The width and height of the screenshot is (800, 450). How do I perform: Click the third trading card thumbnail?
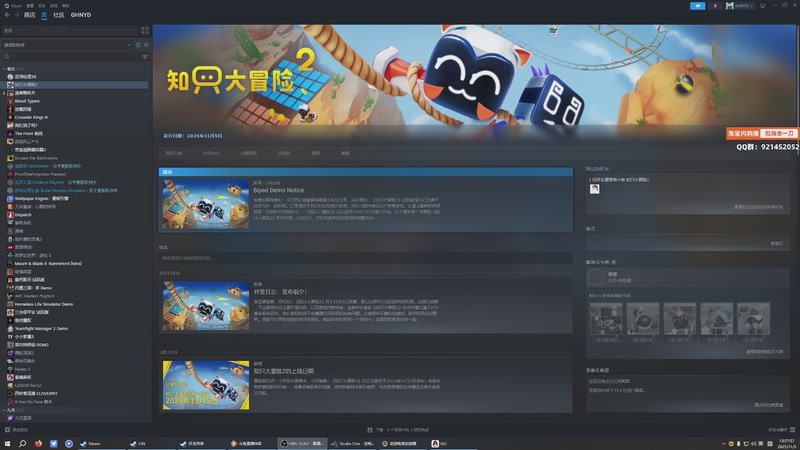point(680,321)
